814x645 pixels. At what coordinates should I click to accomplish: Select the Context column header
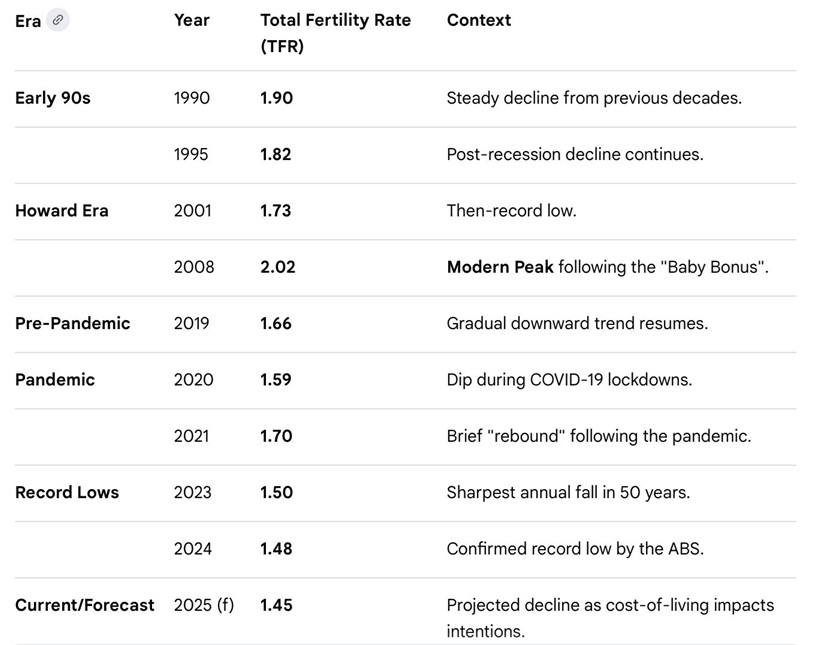click(478, 20)
